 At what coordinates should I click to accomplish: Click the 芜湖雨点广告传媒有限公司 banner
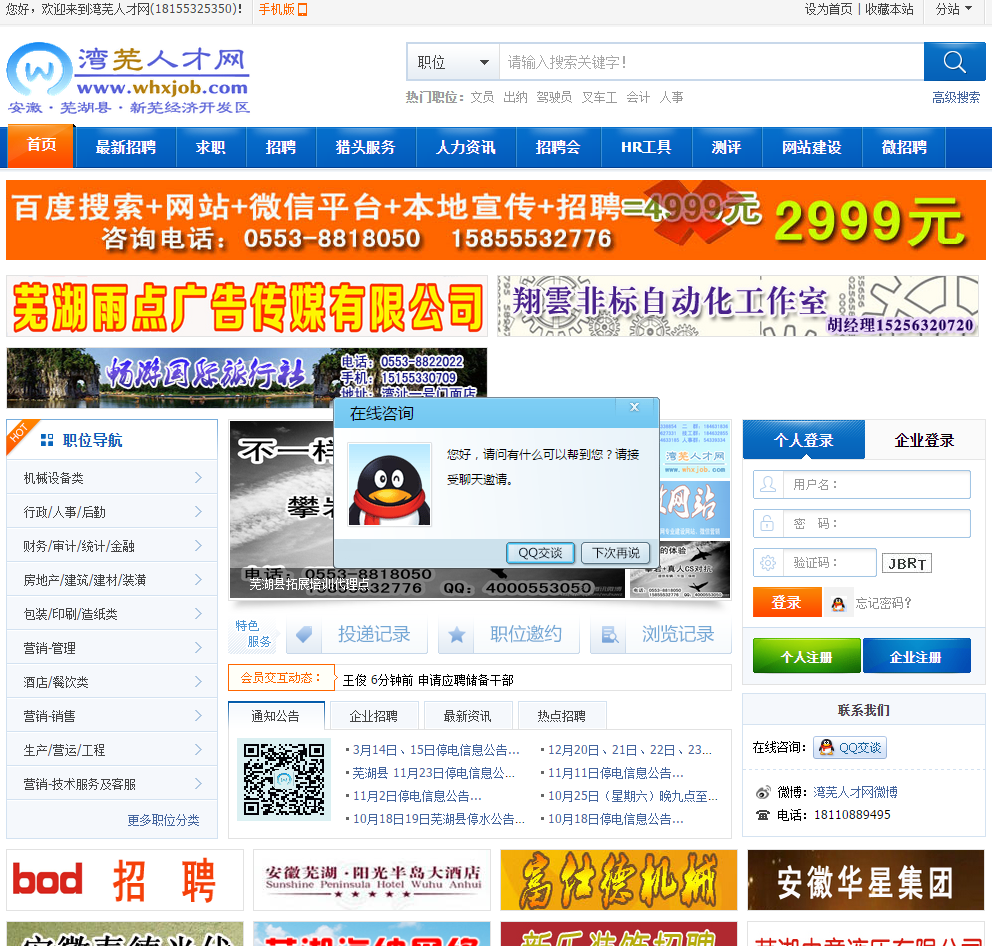[x=247, y=306]
